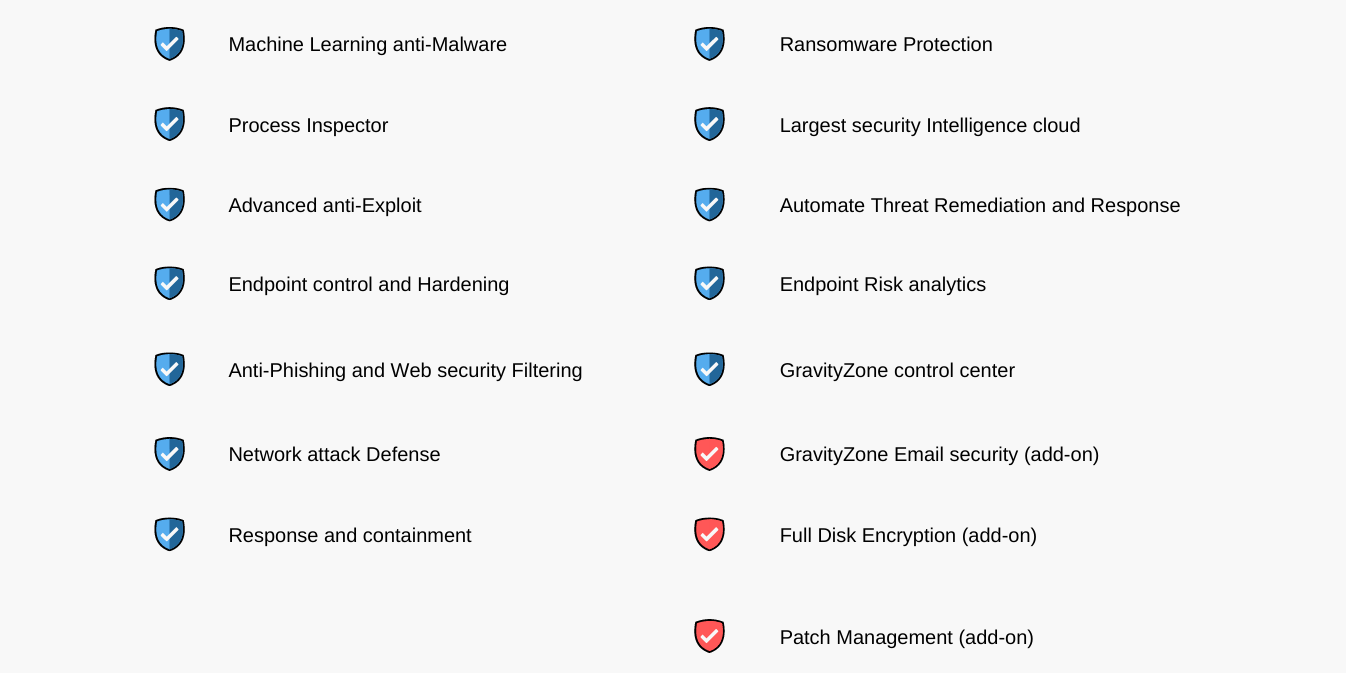Click Largest security Intelligence cloud text

[x=930, y=126]
